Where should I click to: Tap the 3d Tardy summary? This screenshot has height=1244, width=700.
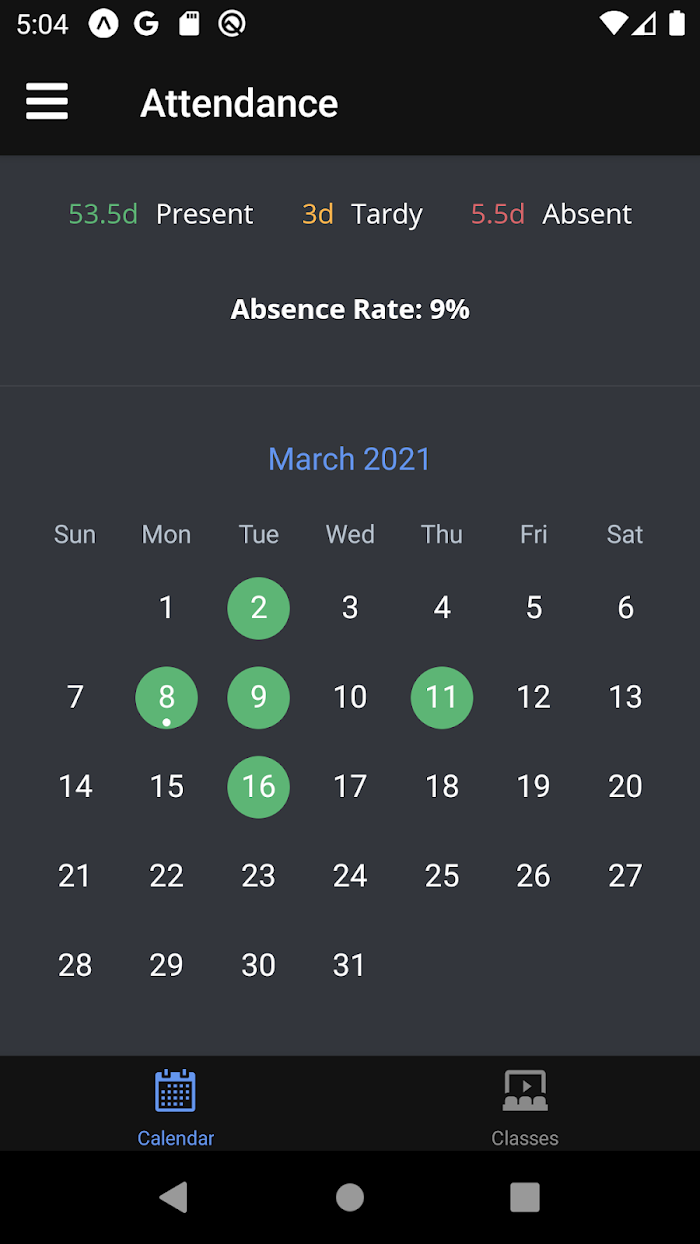tap(362, 214)
